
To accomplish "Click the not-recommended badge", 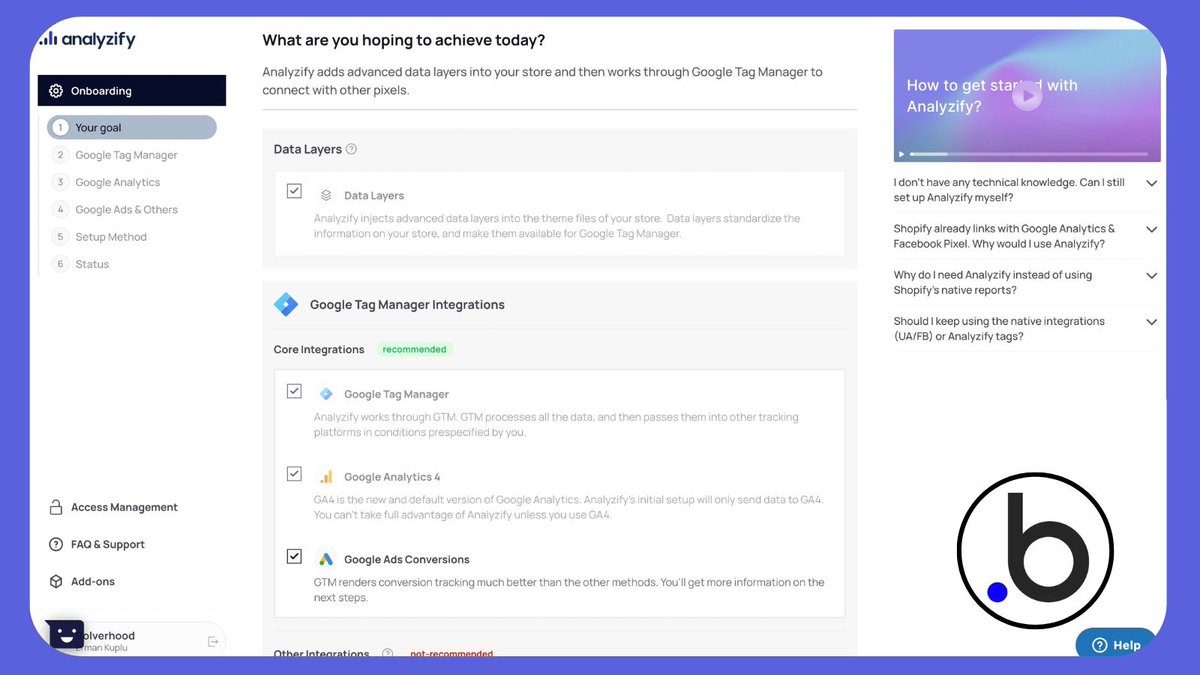I will (x=451, y=654).
